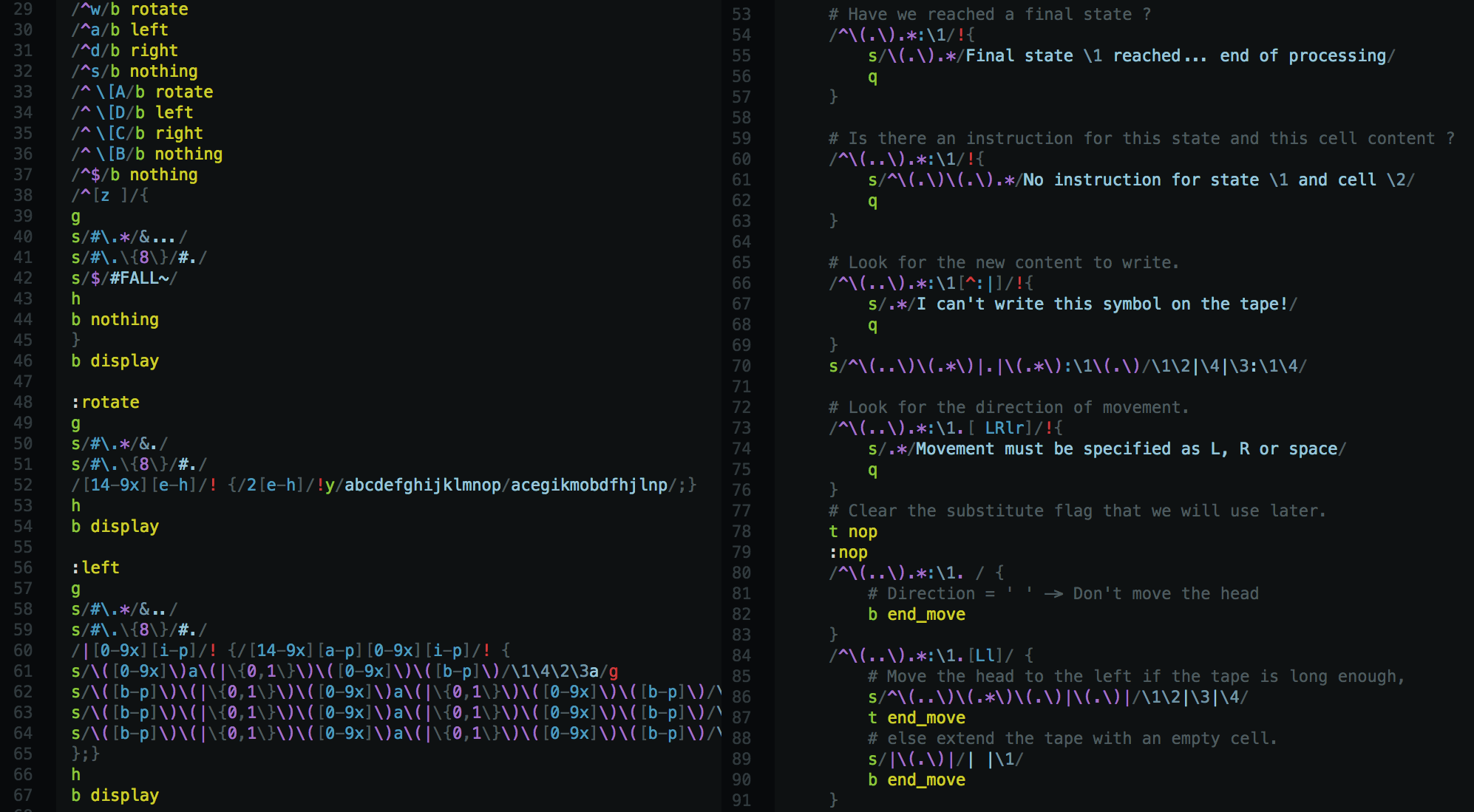Click the 'abcdefghijklmnop' translation string

click(x=422, y=485)
